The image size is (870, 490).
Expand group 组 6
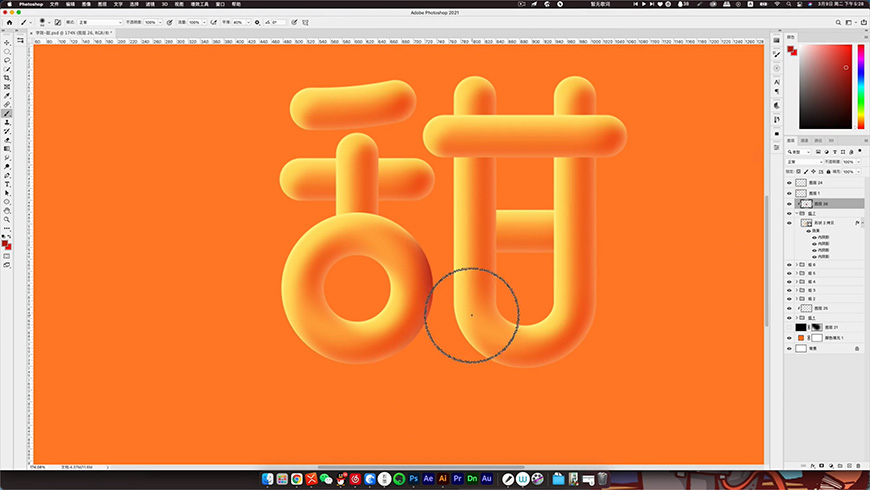pyautogui.click(x=797, y=265)
